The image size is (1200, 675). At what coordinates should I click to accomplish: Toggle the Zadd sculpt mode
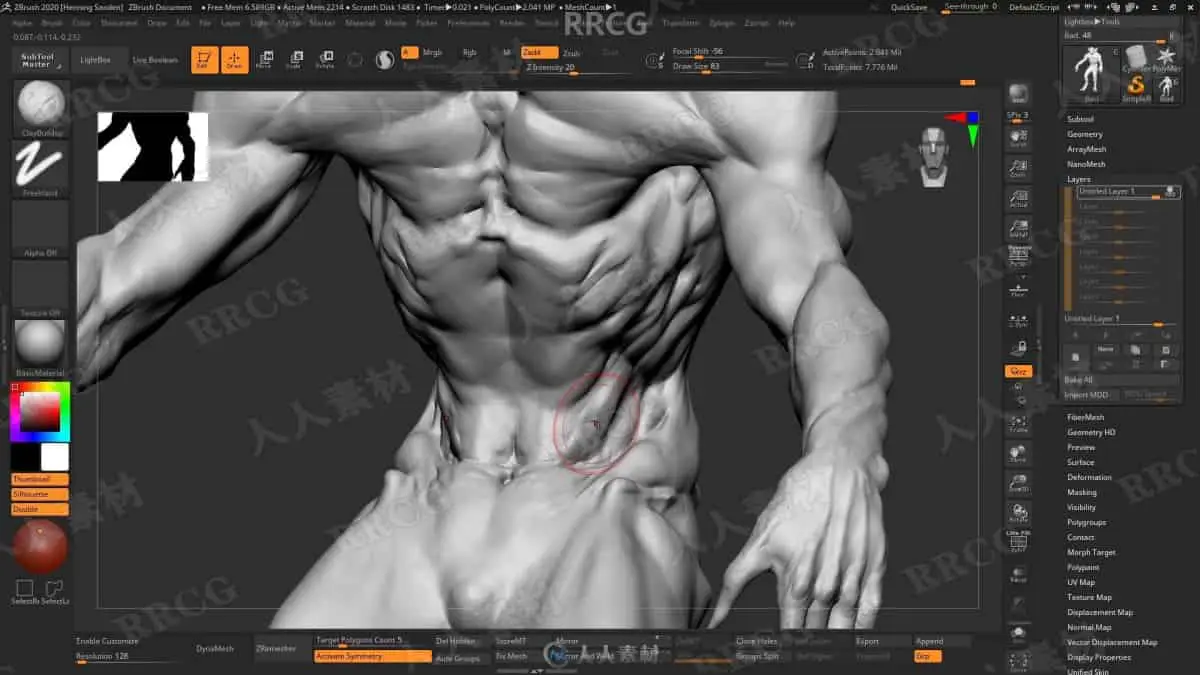point(539,52)
